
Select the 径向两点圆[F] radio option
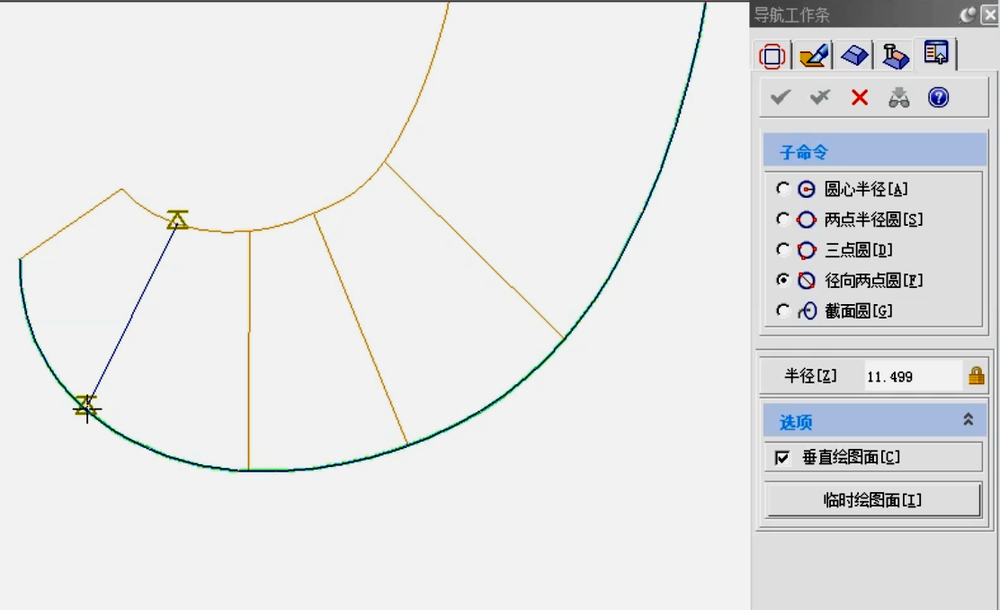pyautogui.click(x=783, y=280)
